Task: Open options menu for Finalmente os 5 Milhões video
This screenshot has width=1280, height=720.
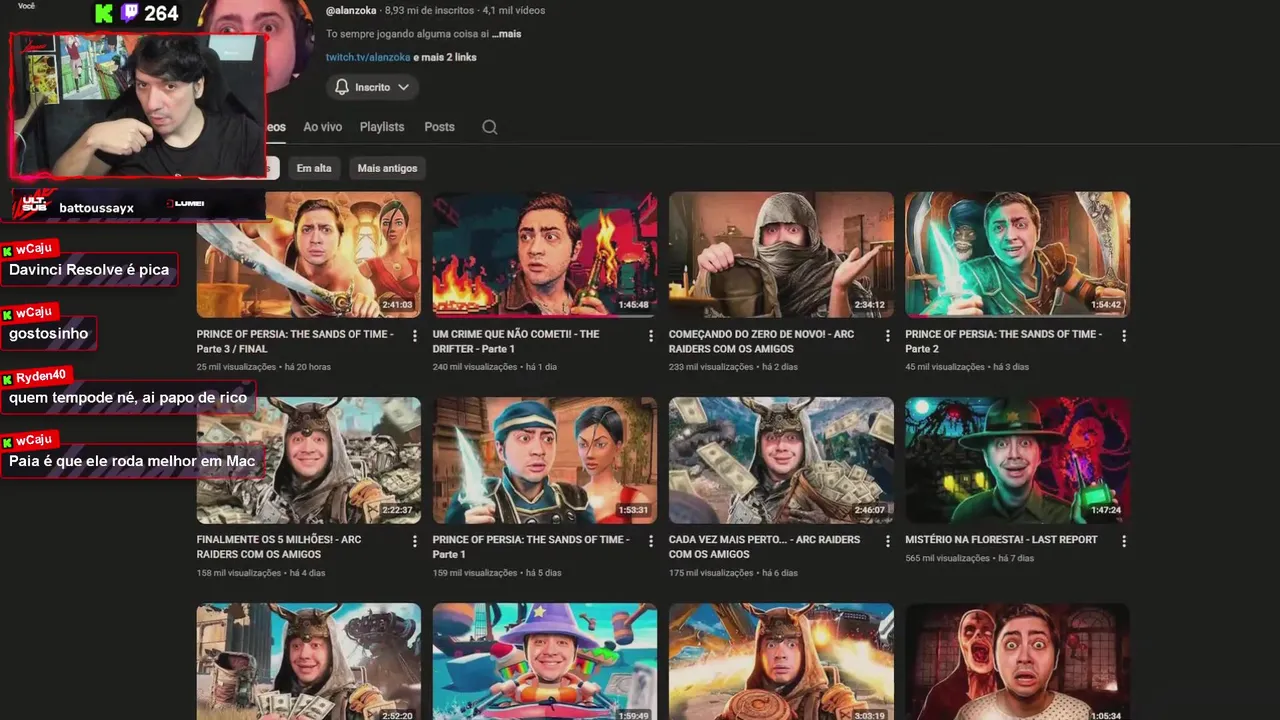Action: (415, 541)
